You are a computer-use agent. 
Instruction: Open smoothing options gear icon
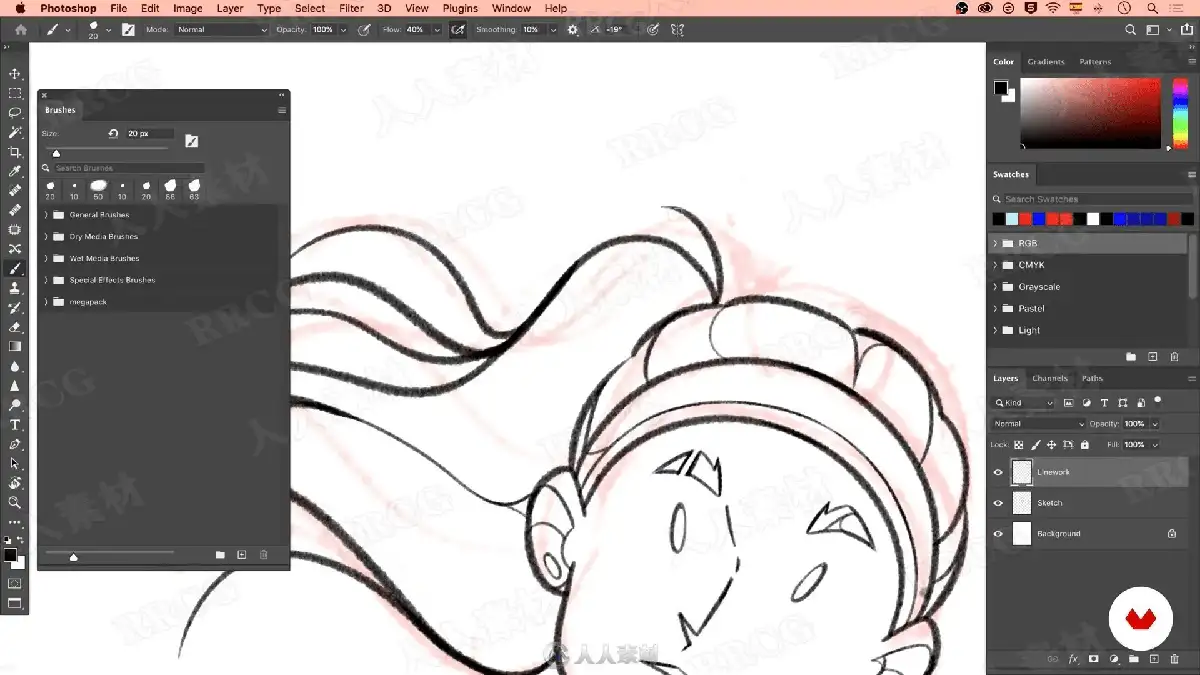tap(573, 30)
